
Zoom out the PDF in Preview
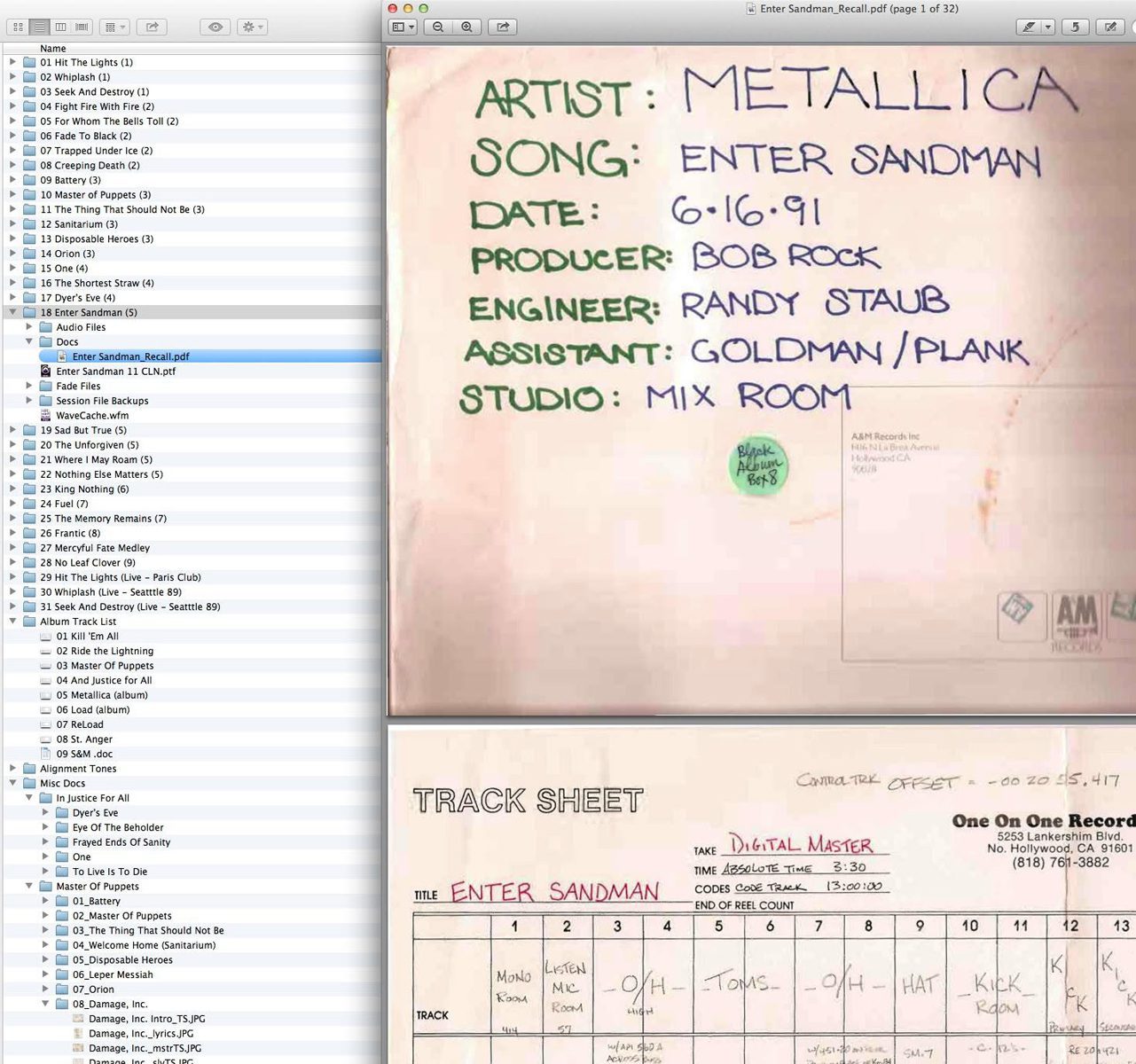point(438,27)
